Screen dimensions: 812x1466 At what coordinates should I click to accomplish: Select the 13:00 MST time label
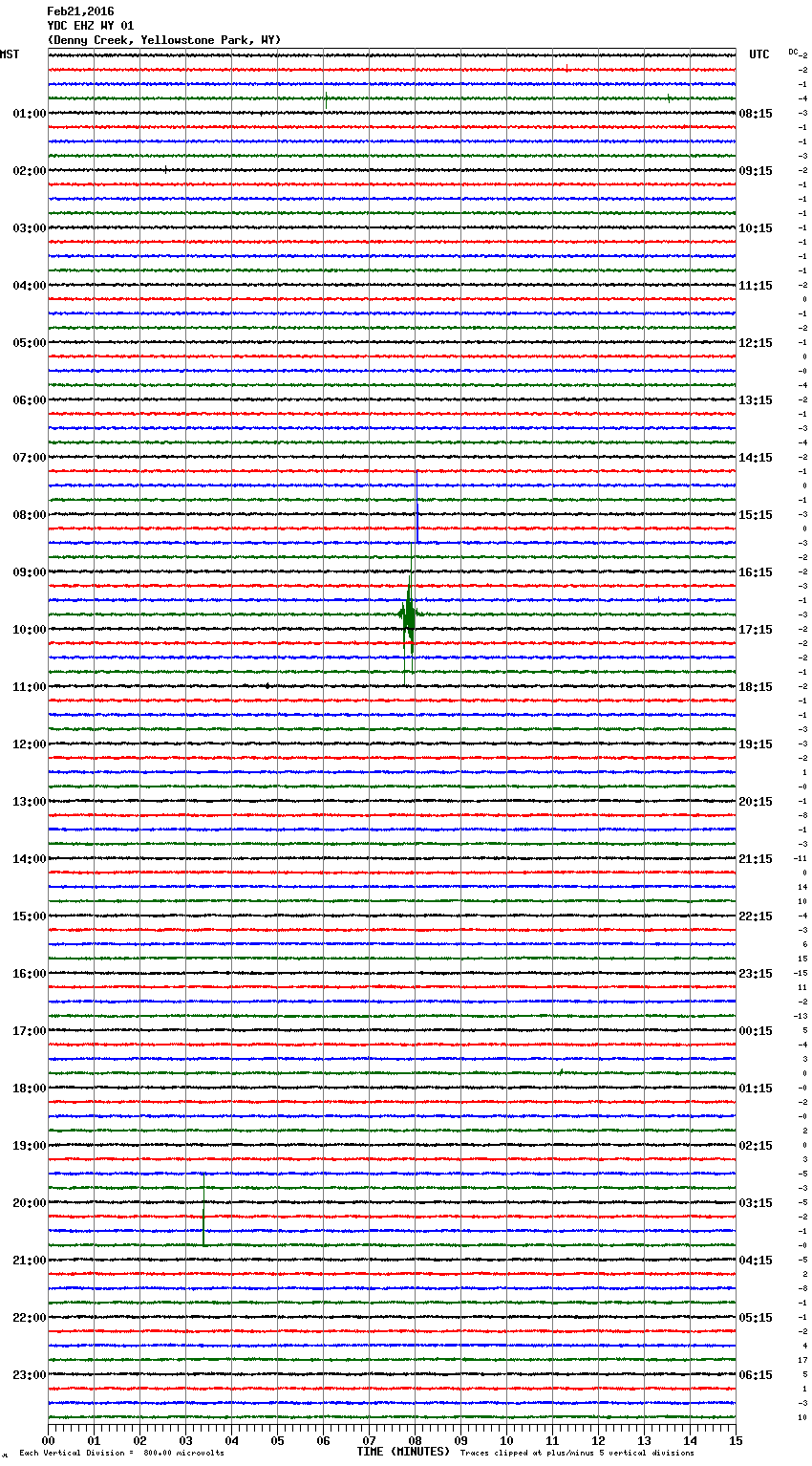click(30, 802)
